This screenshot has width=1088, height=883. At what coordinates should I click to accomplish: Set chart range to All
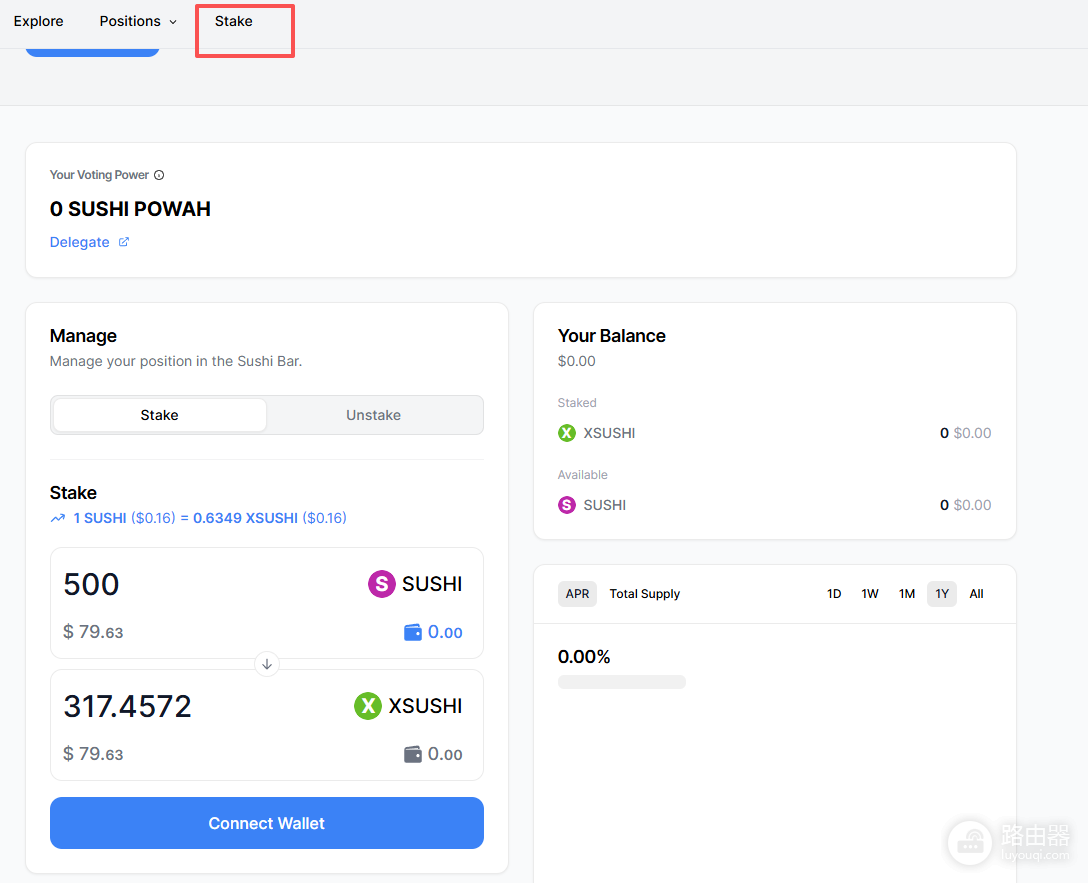coord(976,594)
